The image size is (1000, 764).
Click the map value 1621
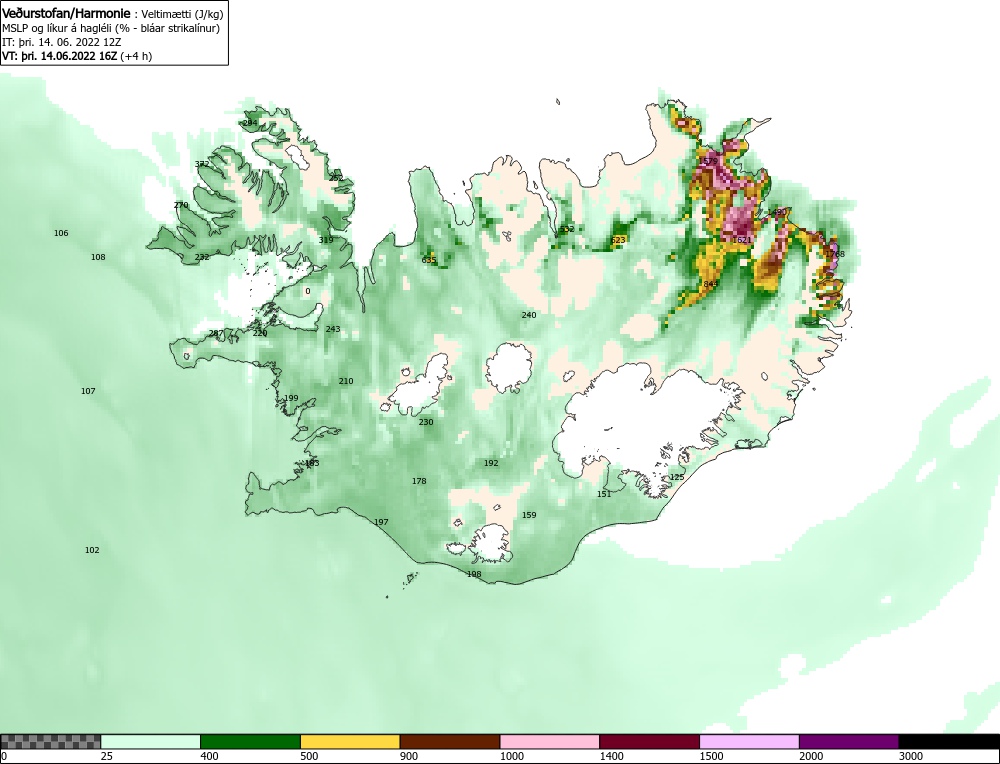(x=742, y=240)
